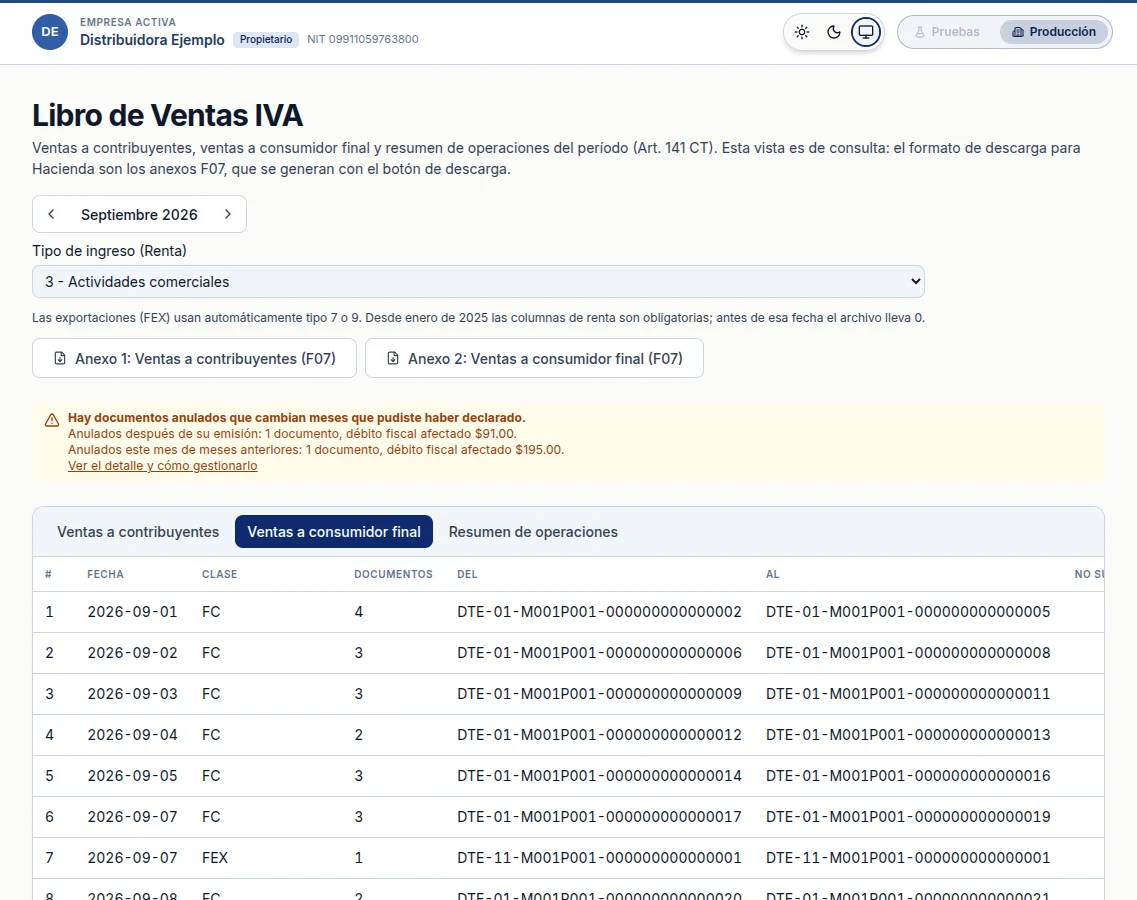This screenshot has height=900, width=1137.
Task: Click the DOCUMENTOS column header
Action: [393, 574]
